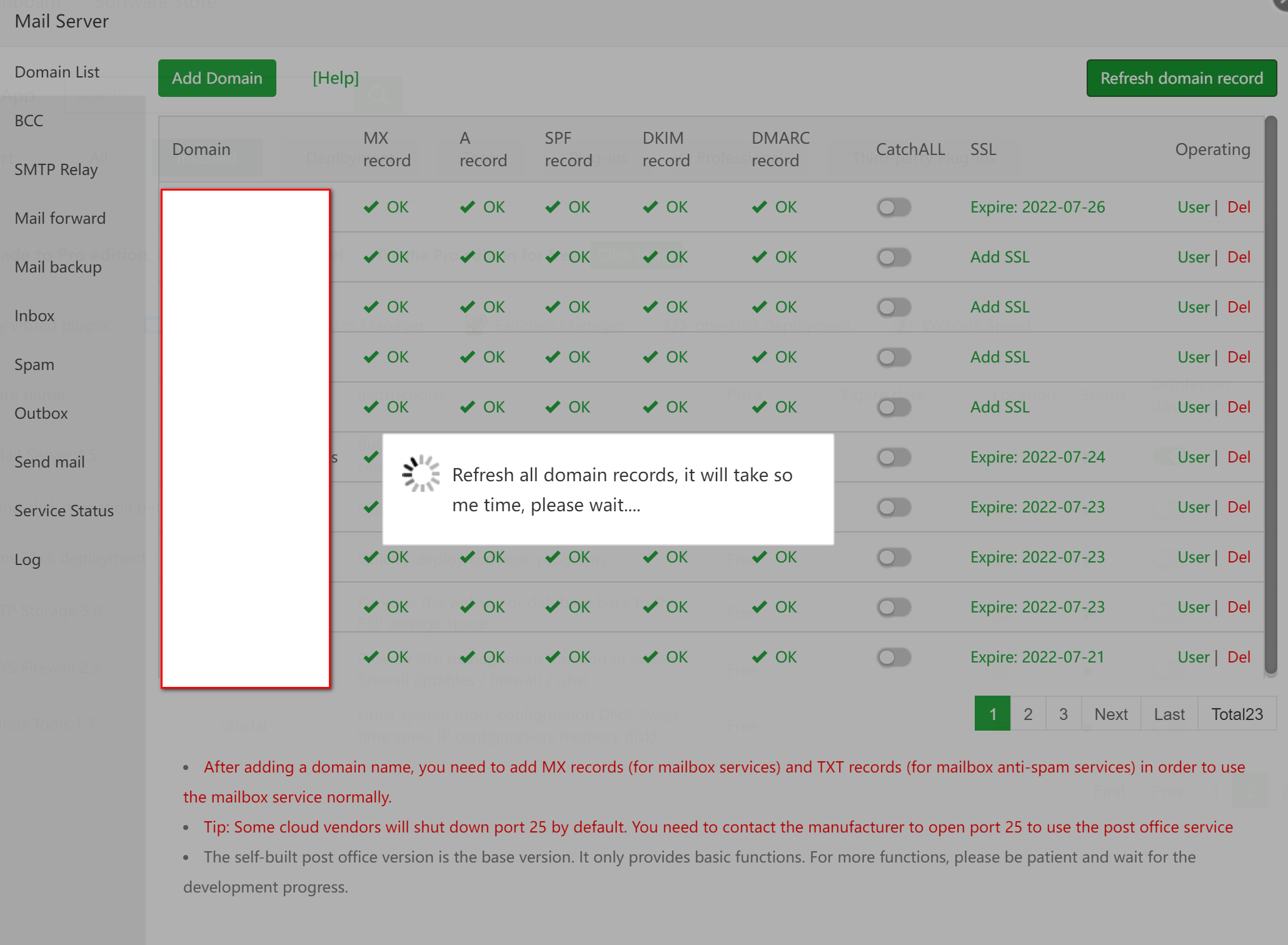Viewport: 1288px width, 945px height.
Task: Click the loading spinner icon in dialog
Action: [x=421, y=474]
